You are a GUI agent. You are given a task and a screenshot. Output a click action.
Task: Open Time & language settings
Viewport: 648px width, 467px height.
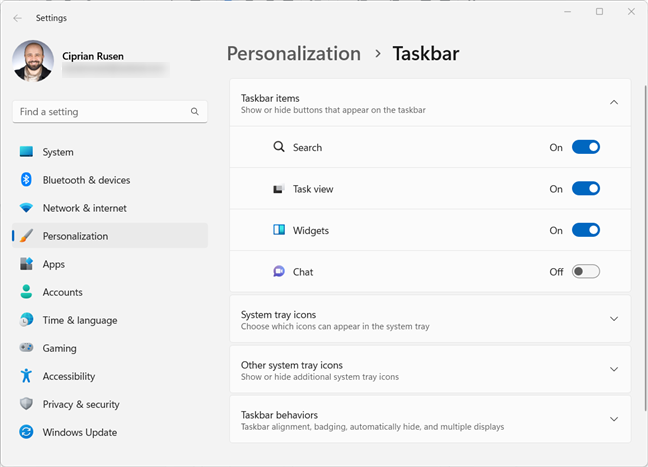click(110, 320)
